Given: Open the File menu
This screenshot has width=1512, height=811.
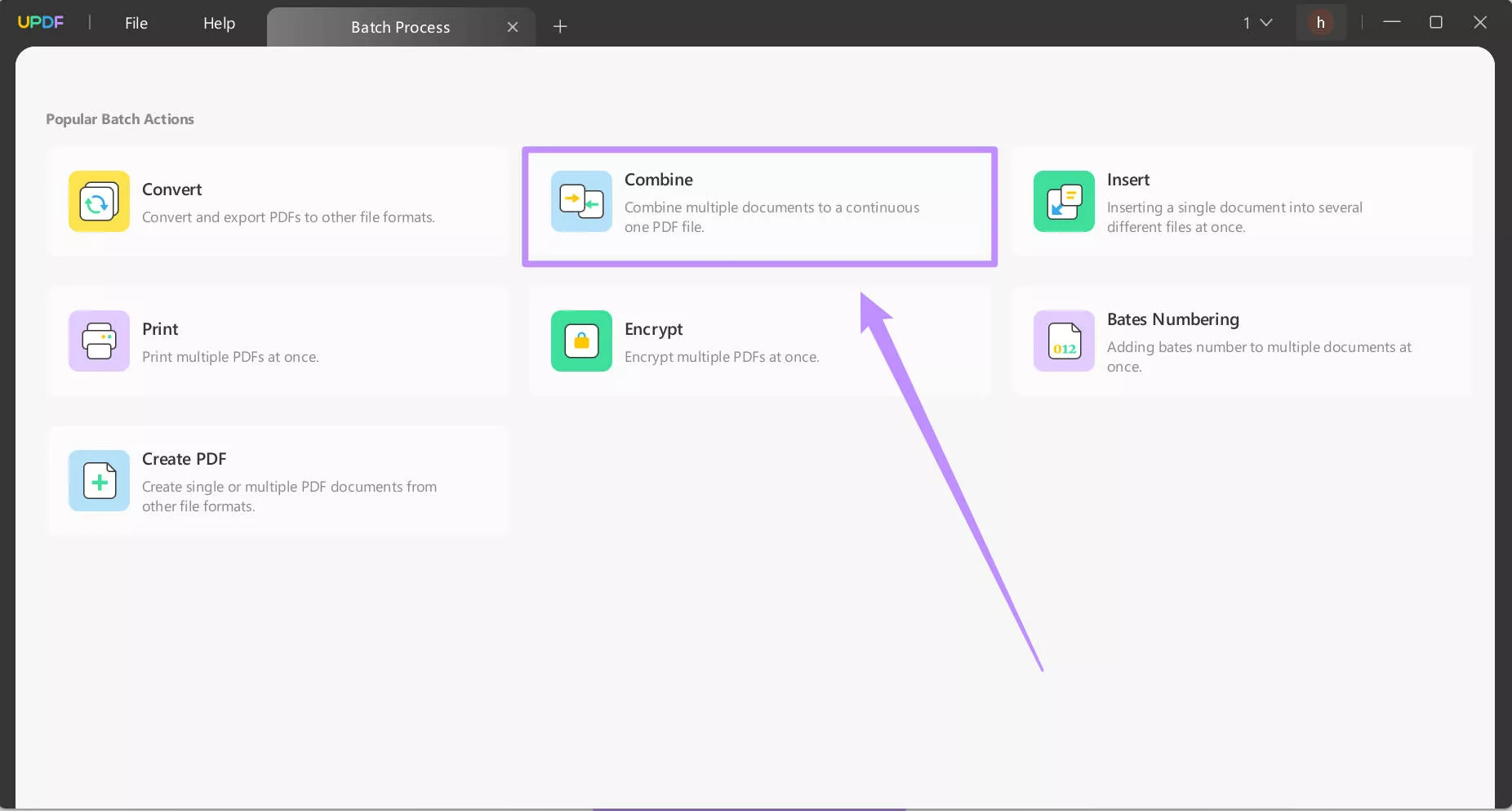Looking at the screenshot, I should (136, 23).
